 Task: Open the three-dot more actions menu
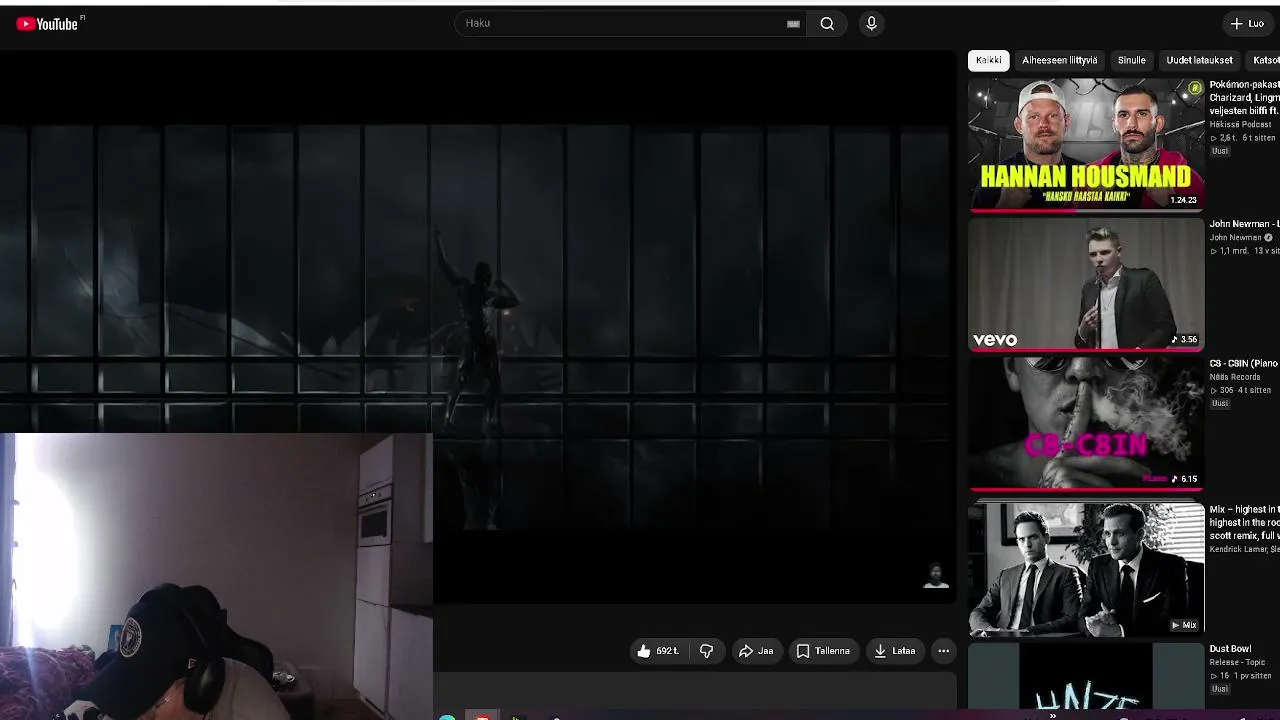point(943,651)
